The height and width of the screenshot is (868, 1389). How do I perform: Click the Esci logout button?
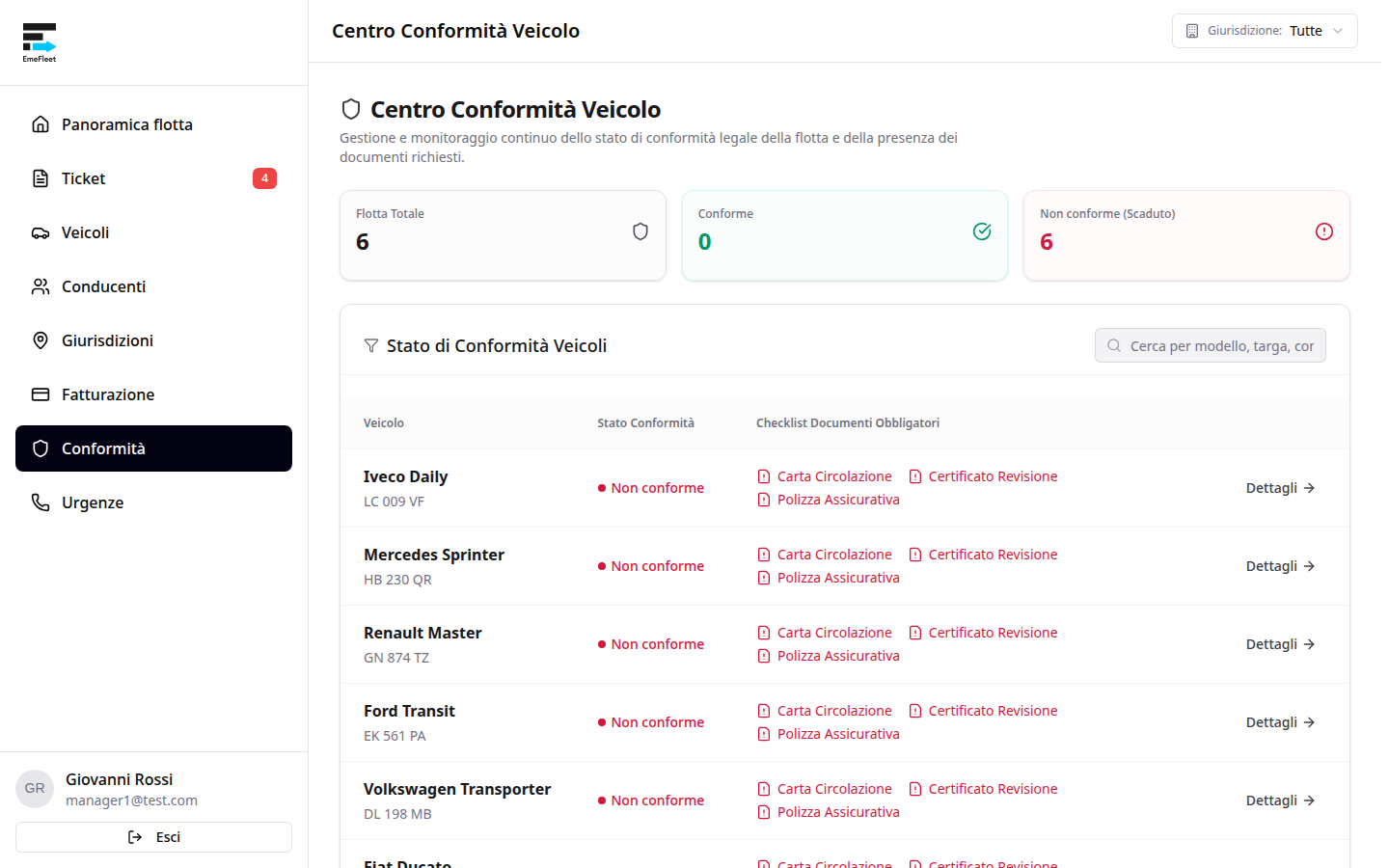[153, 837]
